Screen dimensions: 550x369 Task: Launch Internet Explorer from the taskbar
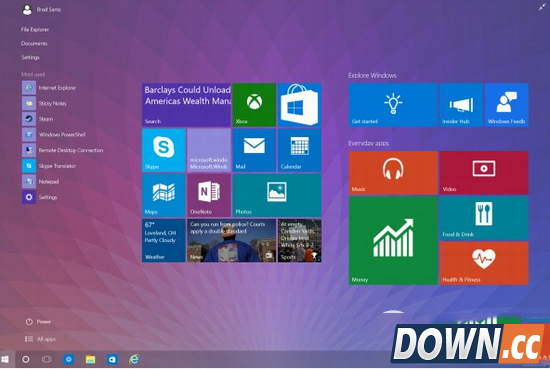click(x=134, y=360)
